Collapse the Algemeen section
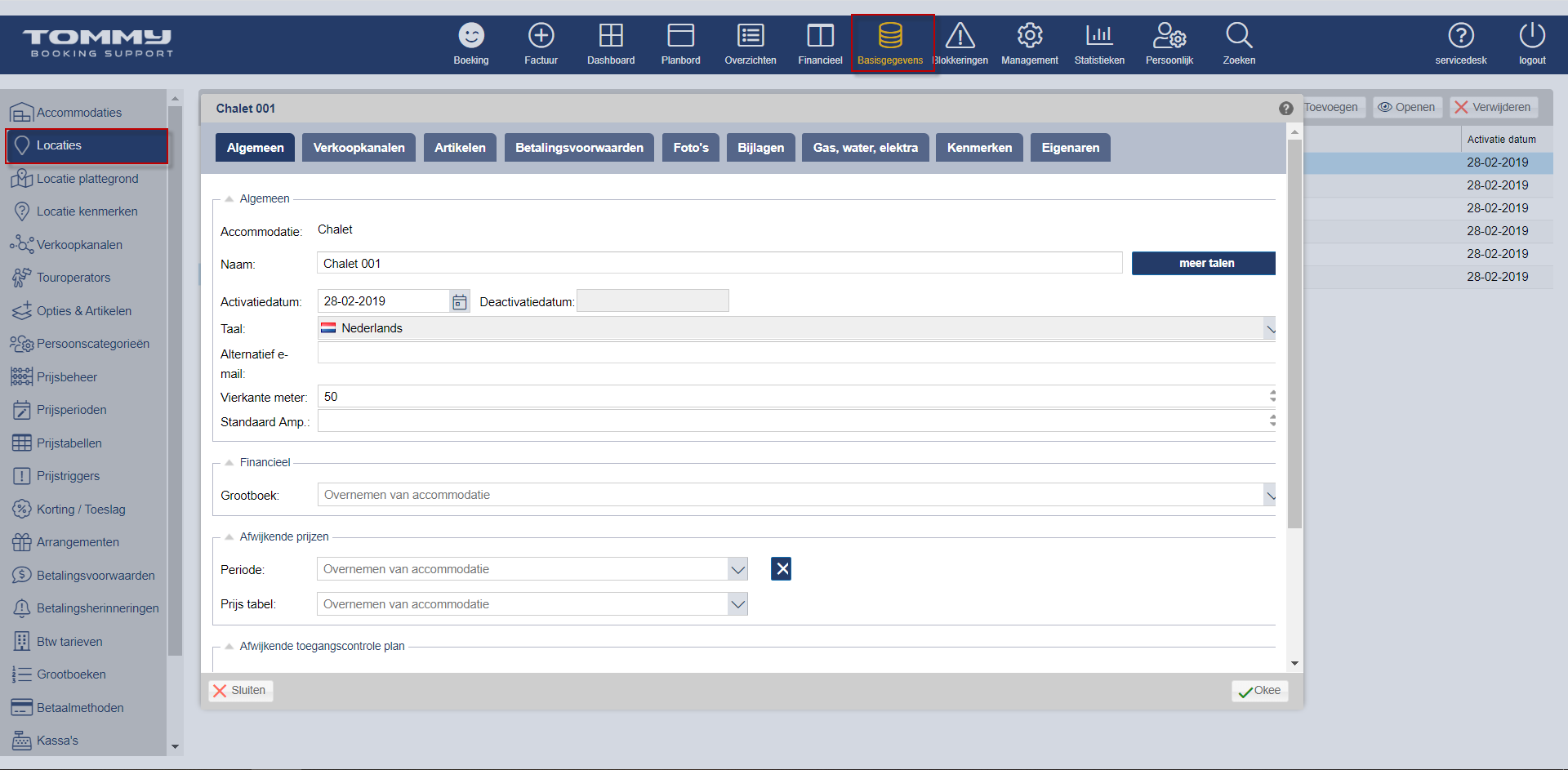1568x770 pixels. coord(229,198)
